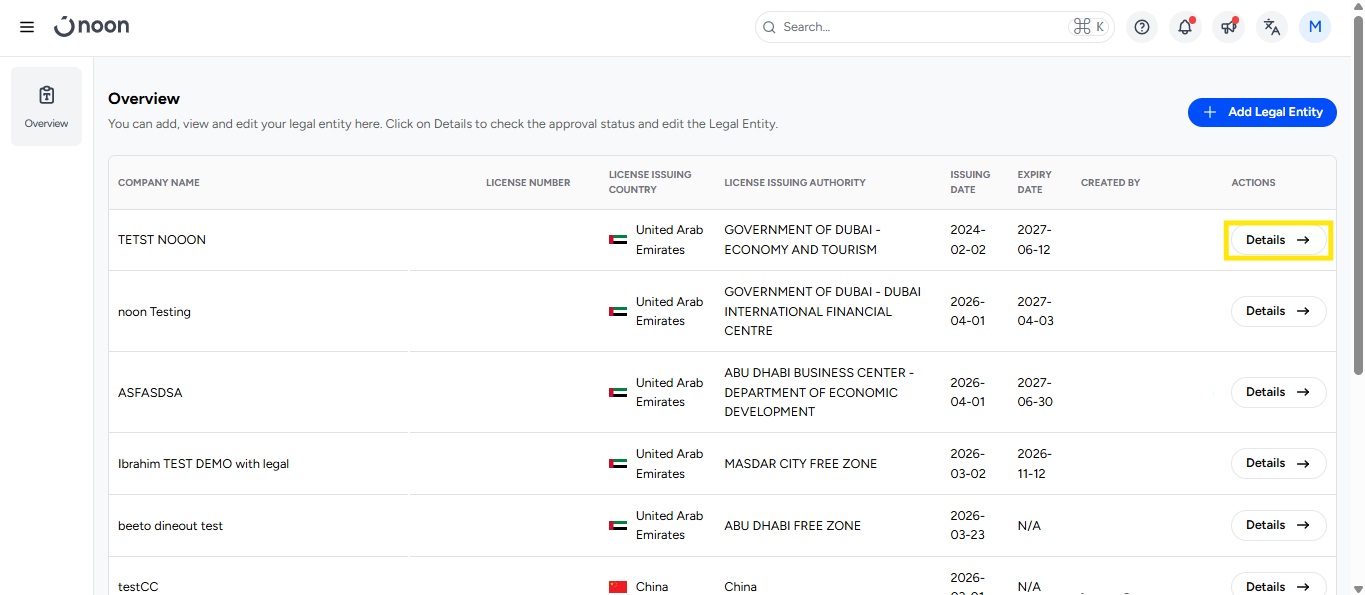Open Details for Ibrahim TEST DEMO
The width and height of the screenshot is (1365, 595).
[x=1278, y=463]
